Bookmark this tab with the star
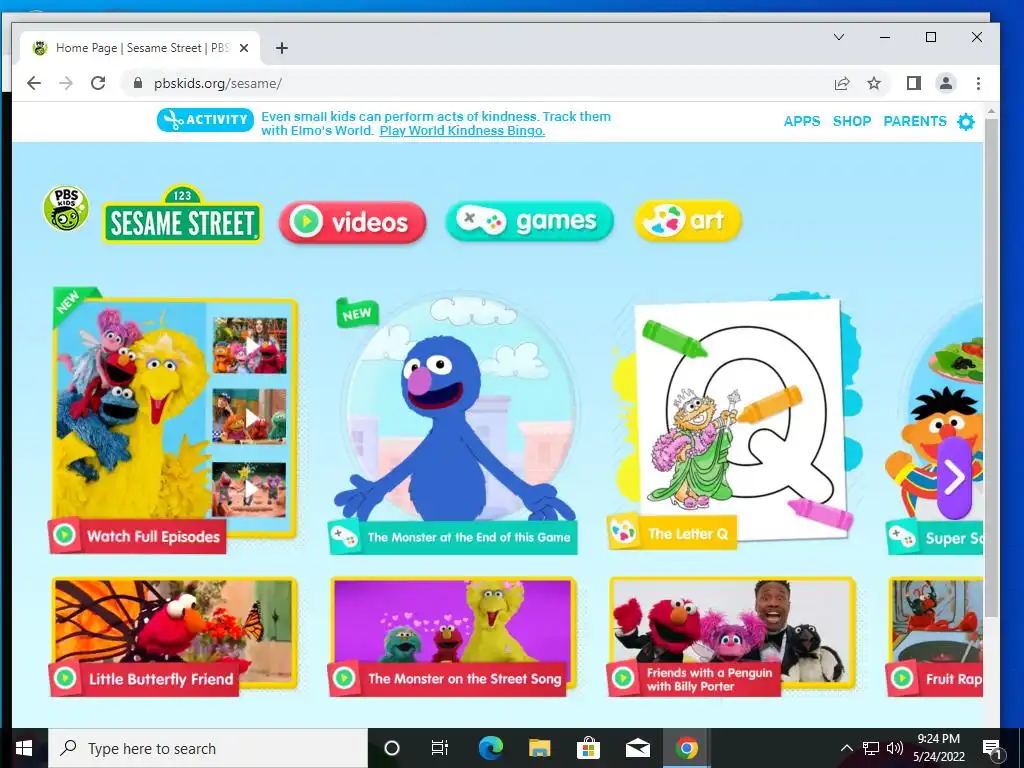 [874, 84]
